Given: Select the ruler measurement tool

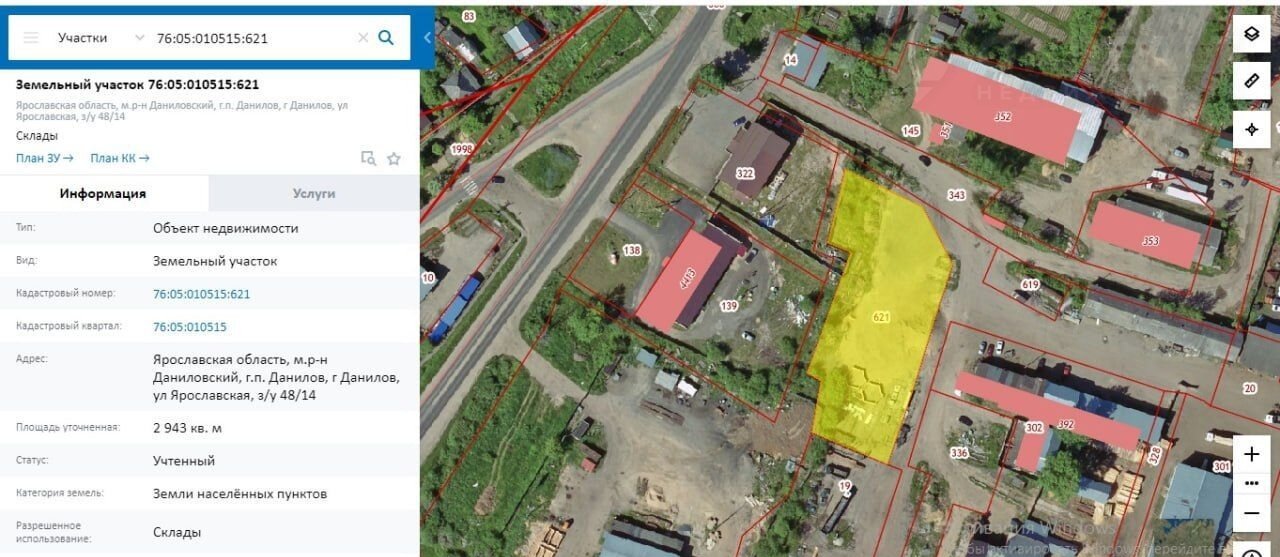Looking at the screenshot, I should pos(1251,81).
